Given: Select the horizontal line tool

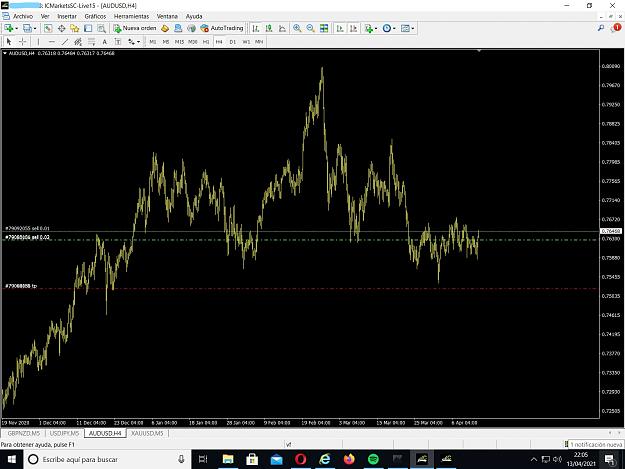Looking at the screenshot, I should [x=51, y=41].
